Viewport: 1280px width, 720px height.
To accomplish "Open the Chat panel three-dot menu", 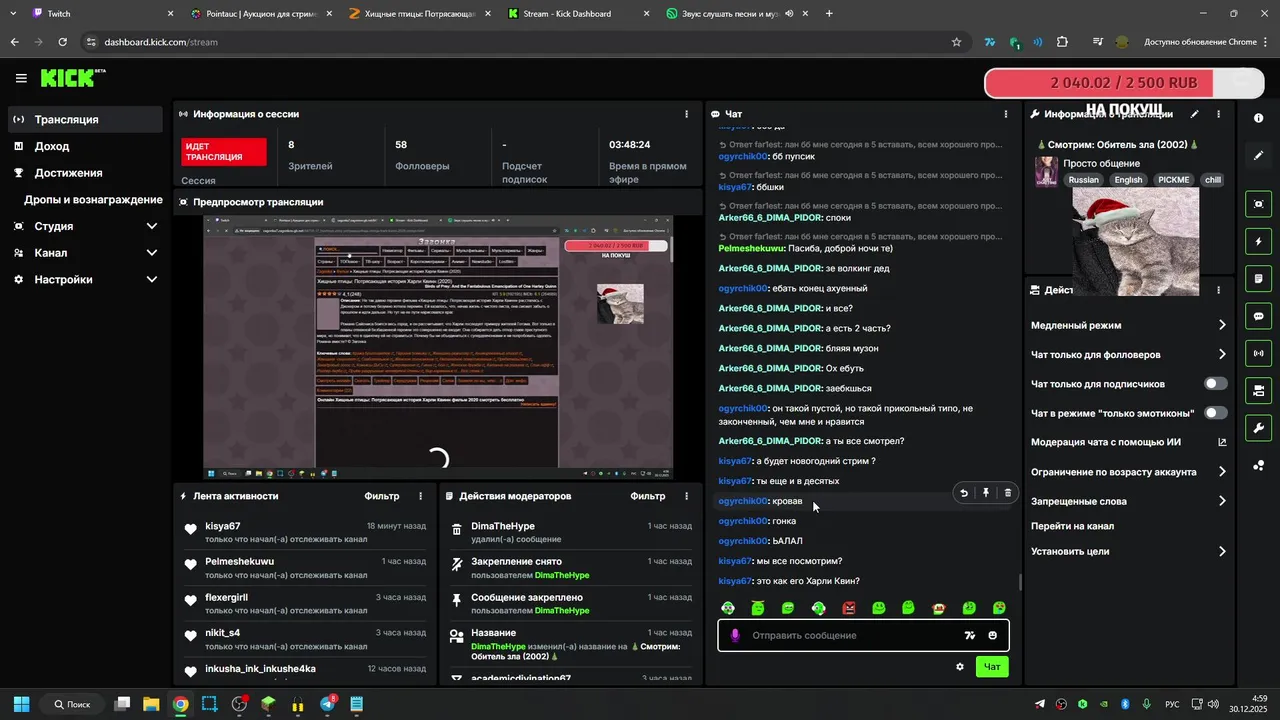I will pos(1006,114).
